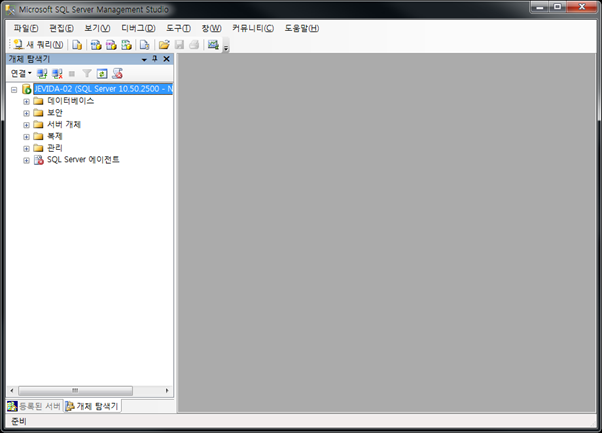This screenshot has height=433, width=602.
Task: Expand SQL Server 에이전트 node
Action: pos(26,160)
